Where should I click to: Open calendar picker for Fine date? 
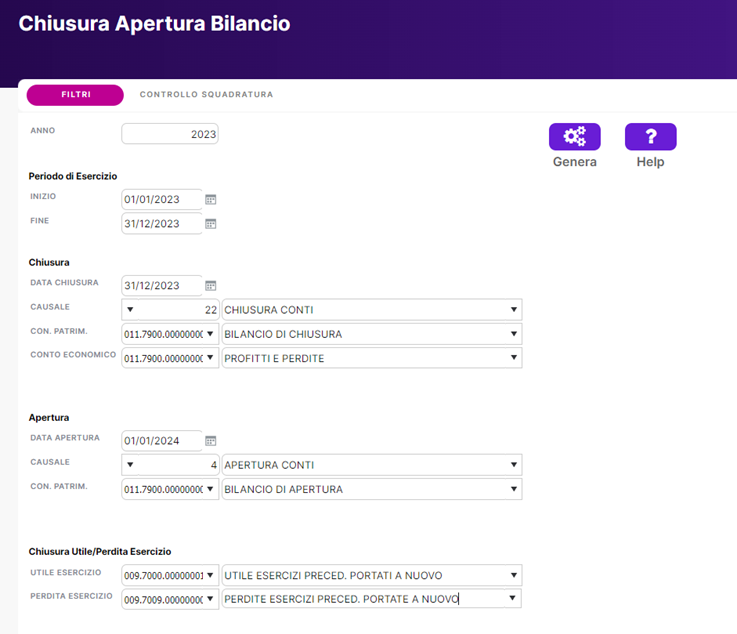click(211, 224)
